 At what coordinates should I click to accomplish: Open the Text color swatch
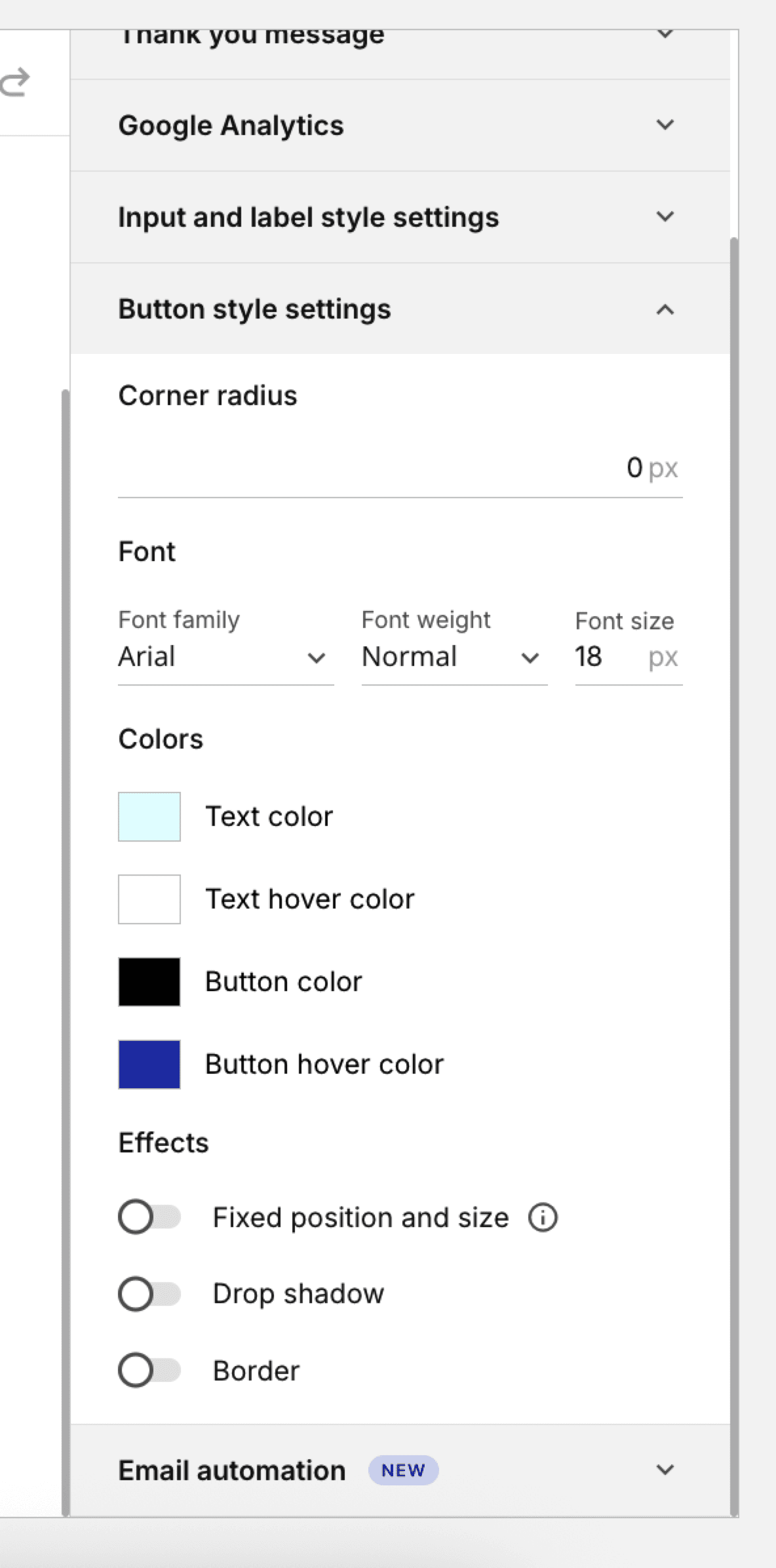point(149,817)
